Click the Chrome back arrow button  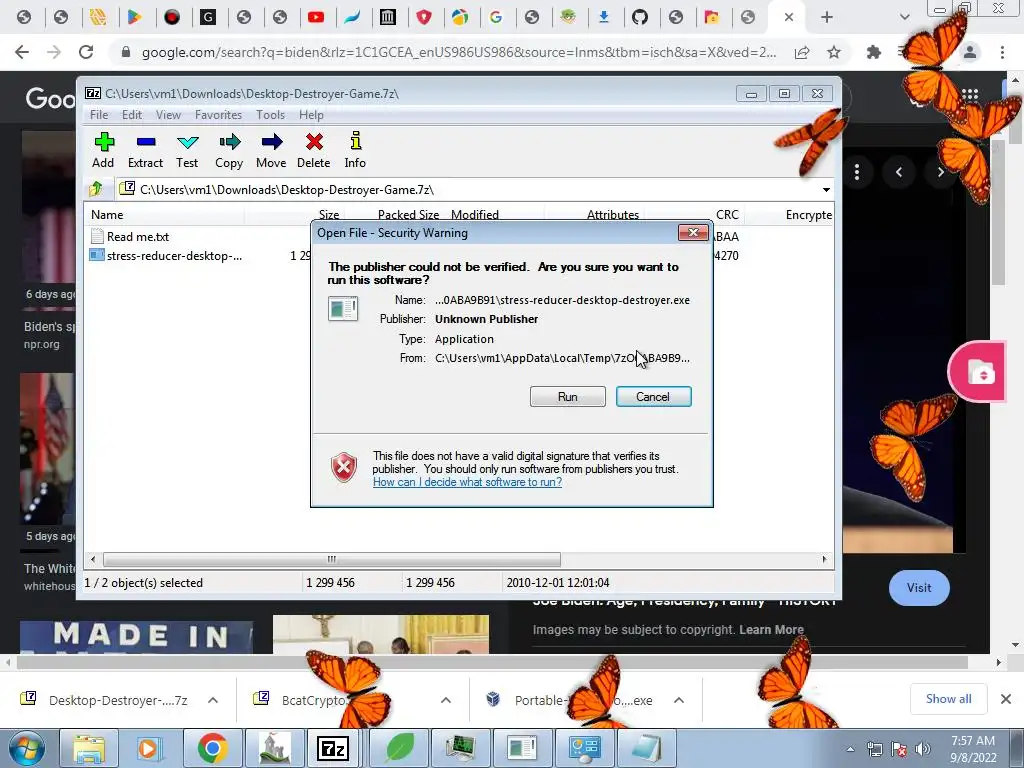point(22,52)
